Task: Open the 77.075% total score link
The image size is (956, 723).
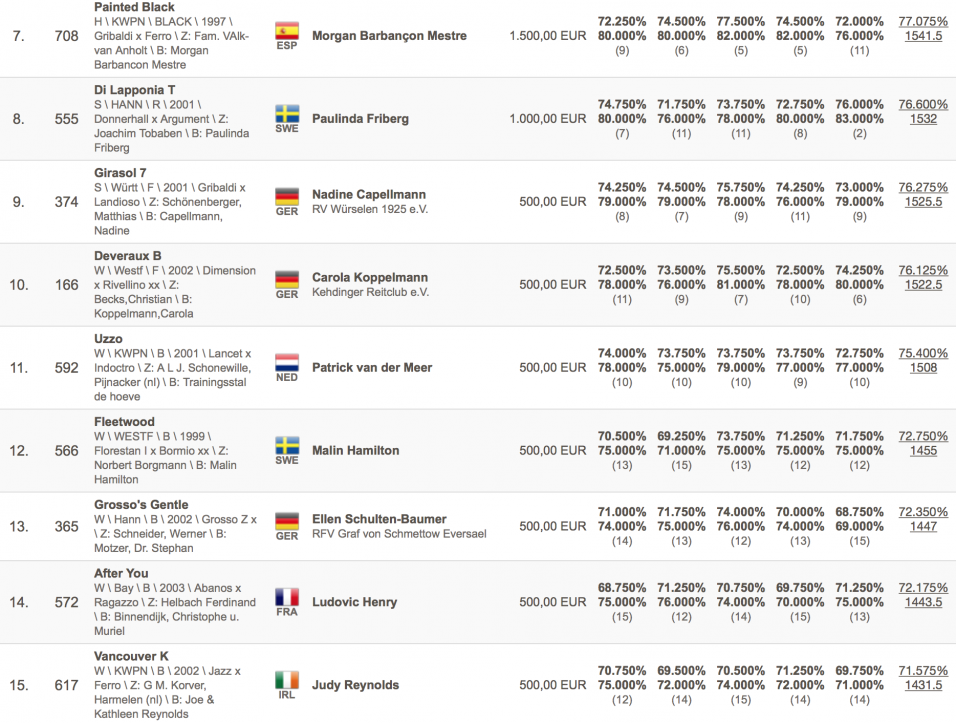Action: (923, 21)
